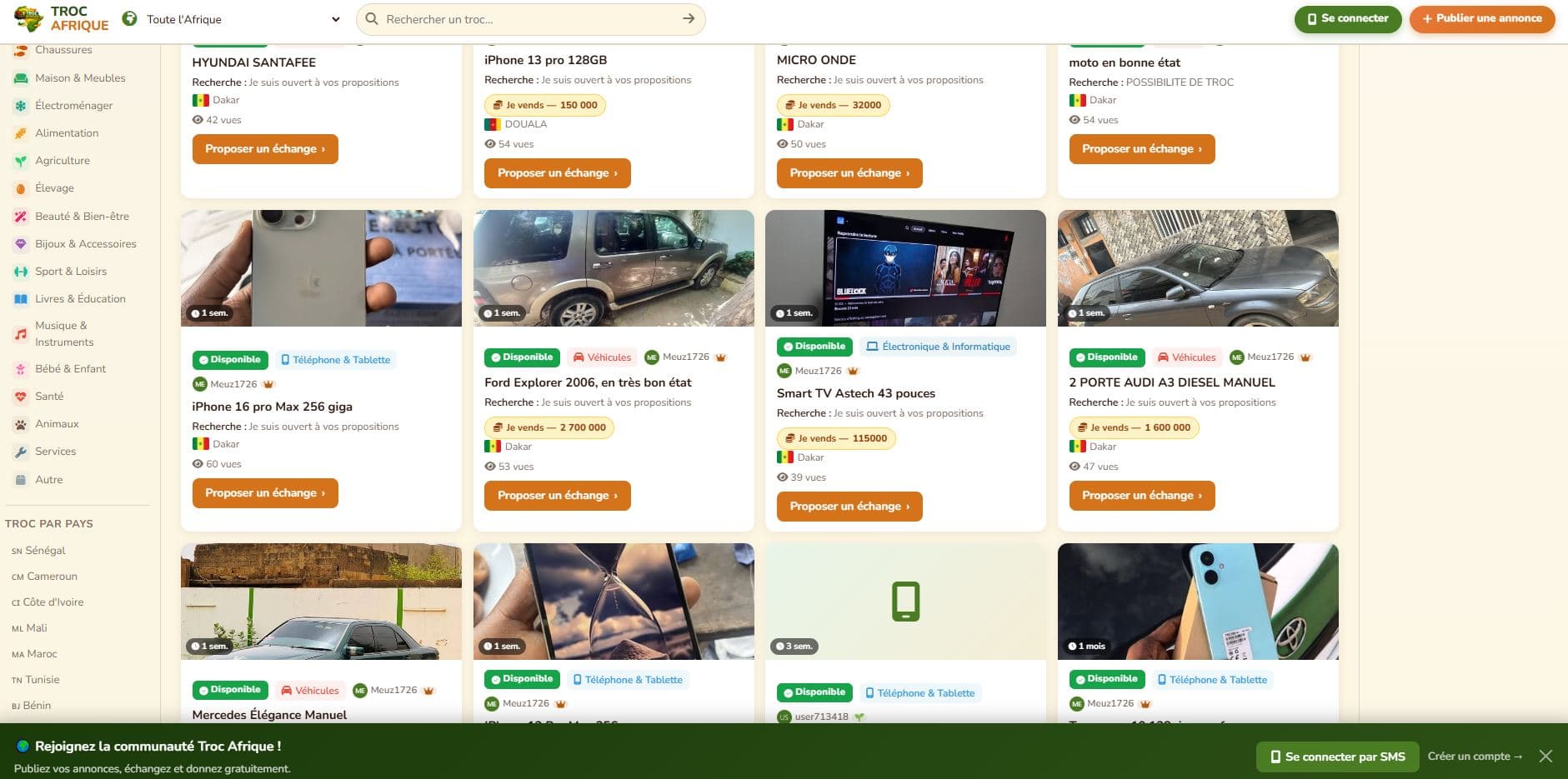The height and width of the screenshot is (779, 1568).
Task: Propose exchange for moto en bonne état
Action: 1142,149
